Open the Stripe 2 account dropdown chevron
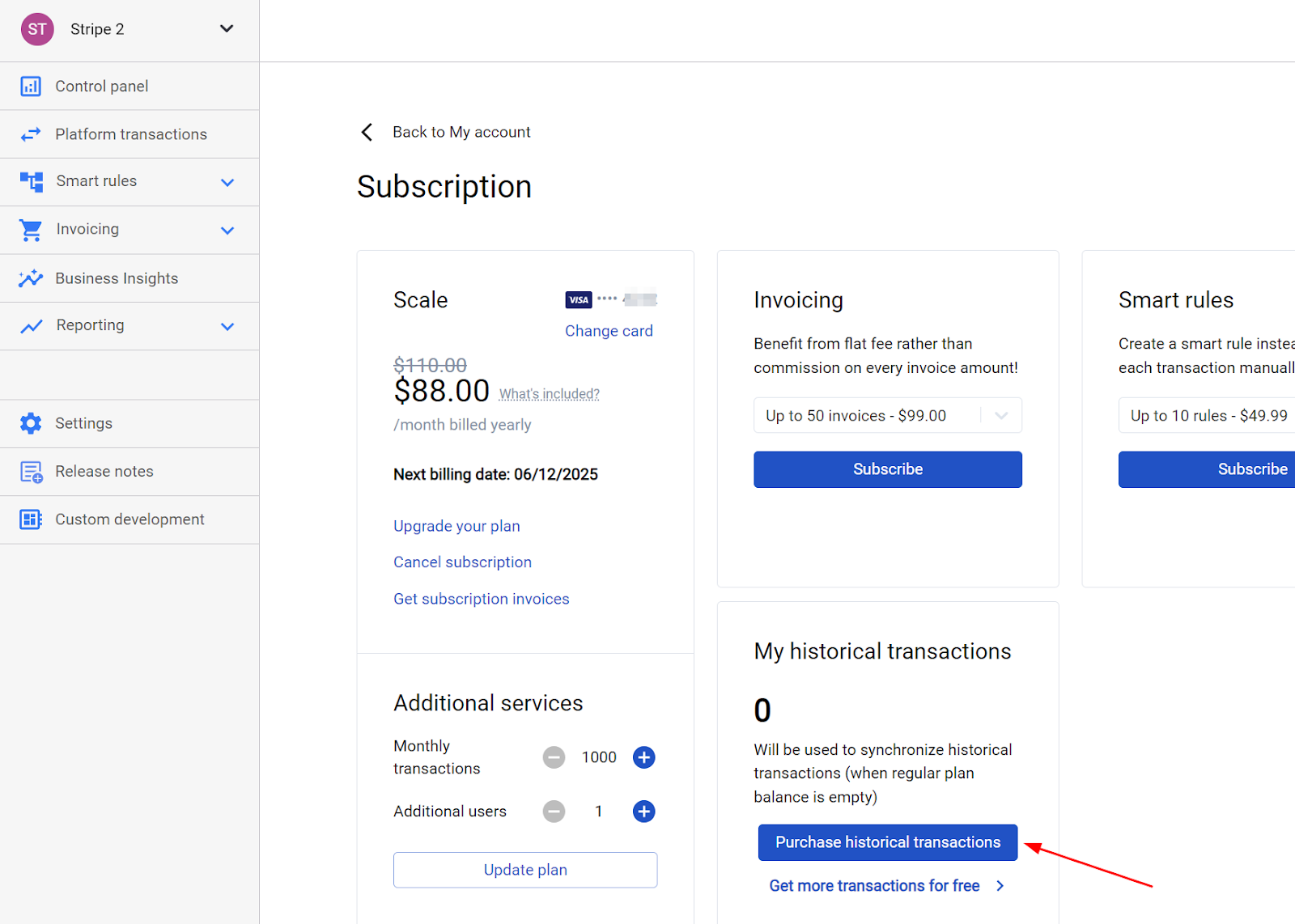 click(x=227, y=29)
